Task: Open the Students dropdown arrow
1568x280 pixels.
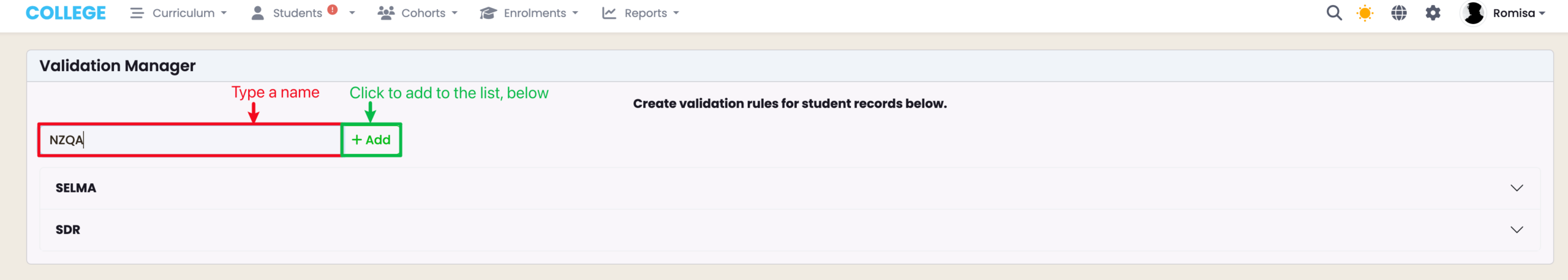Action: (x=352, y=13)
